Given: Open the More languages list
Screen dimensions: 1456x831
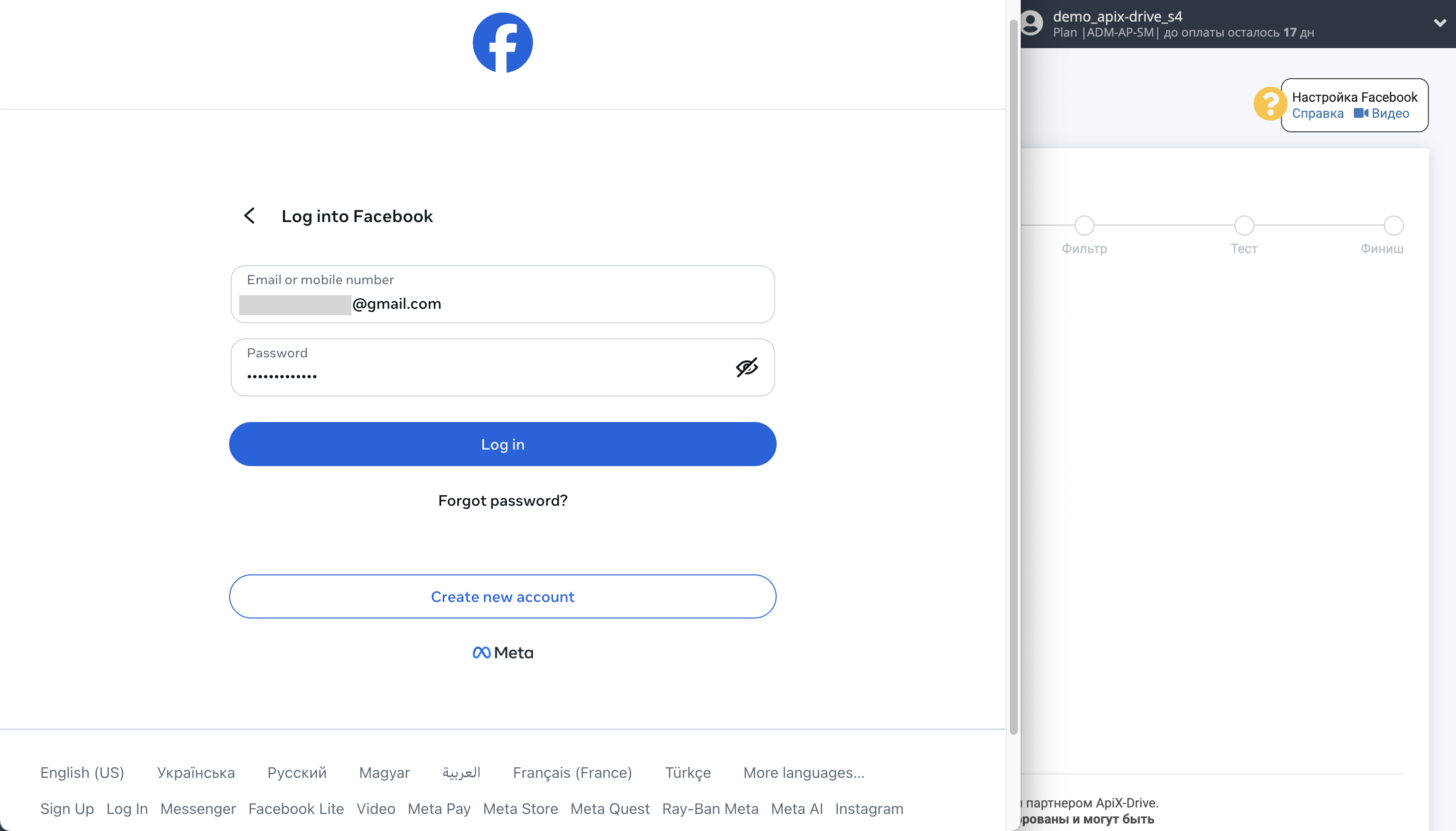Looking at the screenshot, I should 804,772.
